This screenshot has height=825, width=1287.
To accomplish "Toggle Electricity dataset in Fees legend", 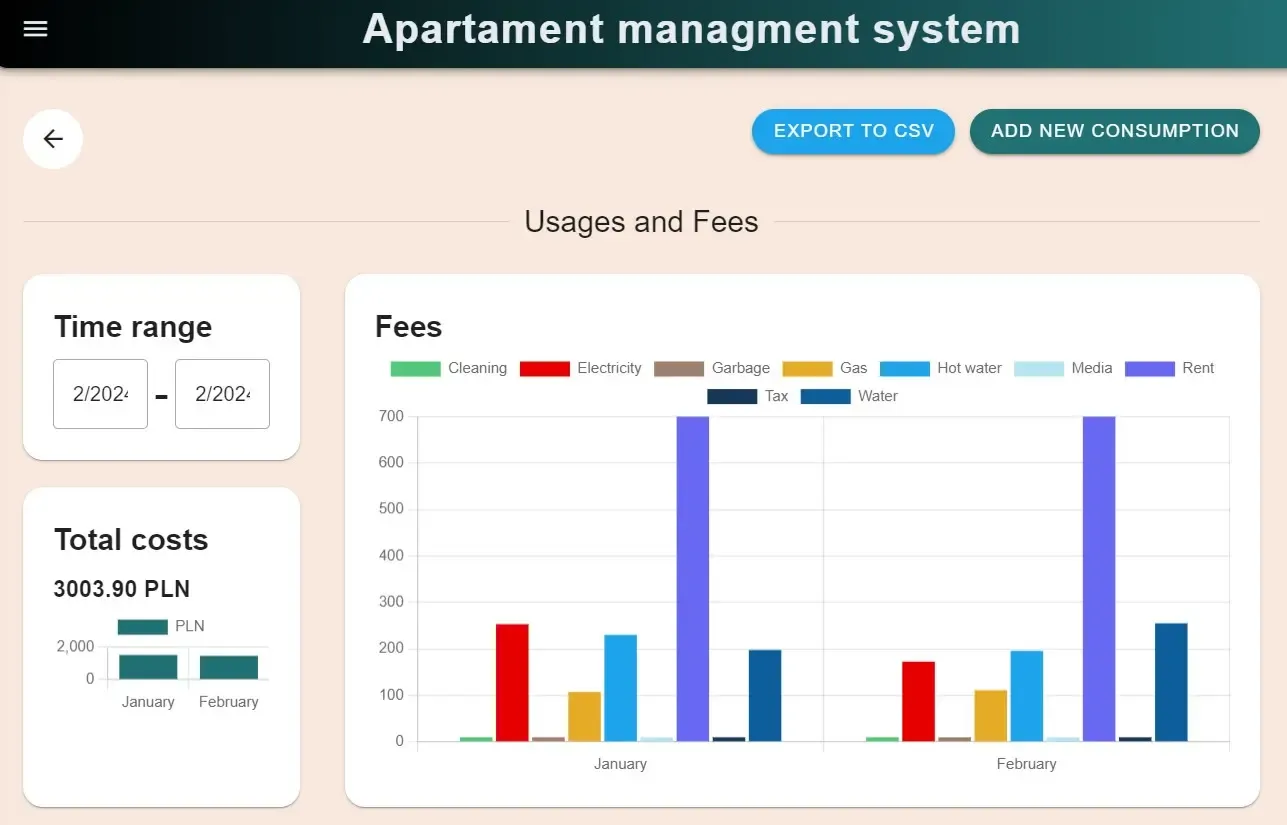I will point(580,368).
